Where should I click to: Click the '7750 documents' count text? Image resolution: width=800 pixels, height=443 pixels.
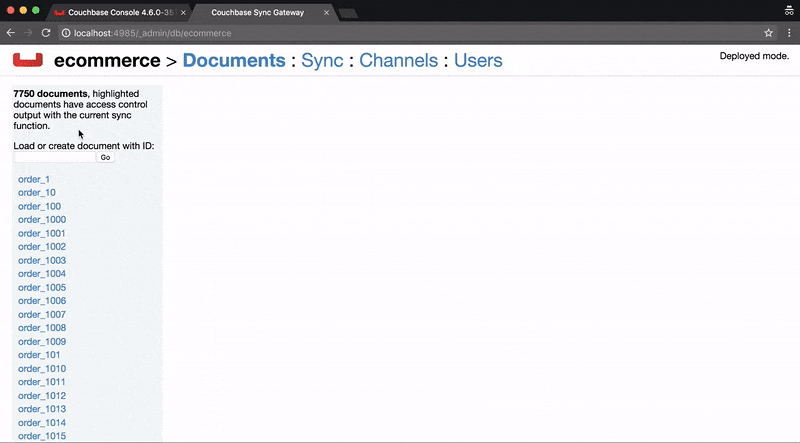51,93
